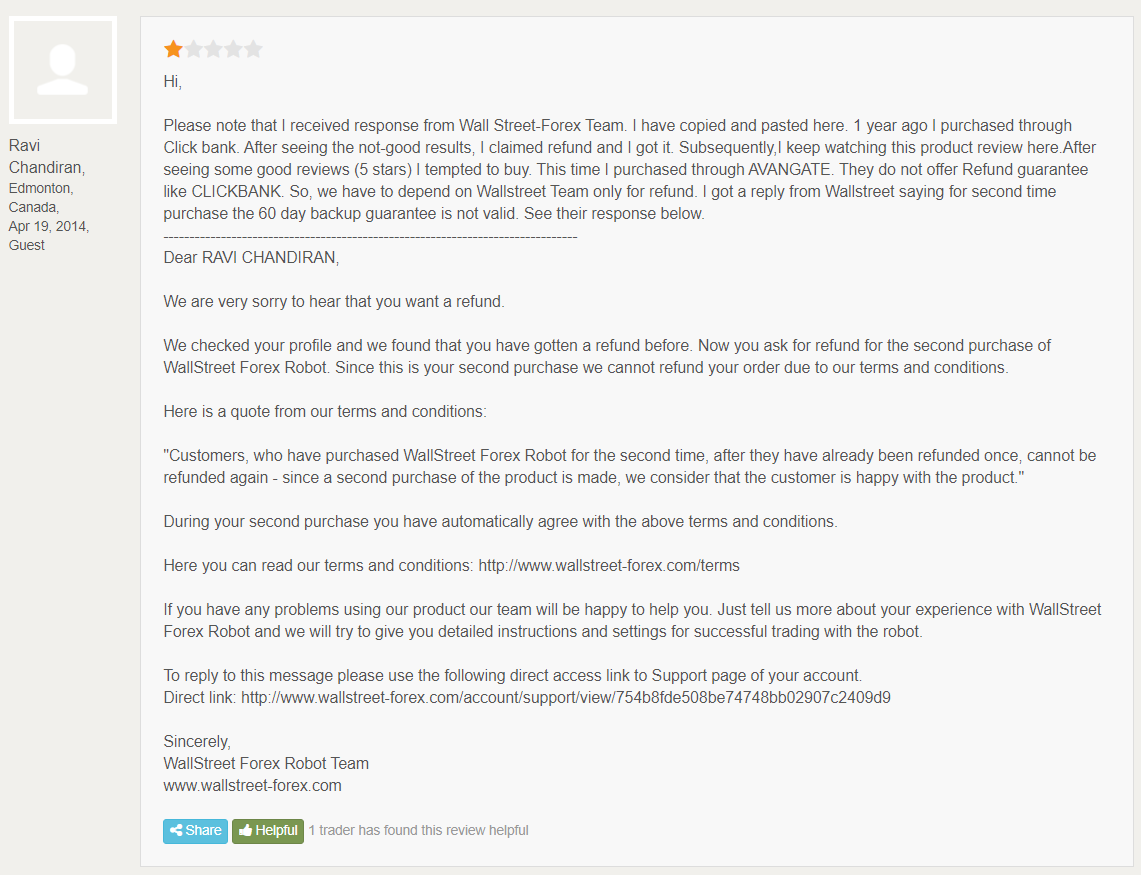Open the wallstreet-forex.com/terms URL
The height and width of the screenshot is (875, 1141).
coord(608,566)
